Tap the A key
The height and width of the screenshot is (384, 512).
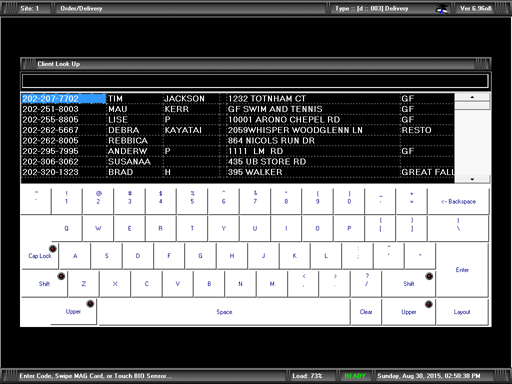[x=75, y=256]
